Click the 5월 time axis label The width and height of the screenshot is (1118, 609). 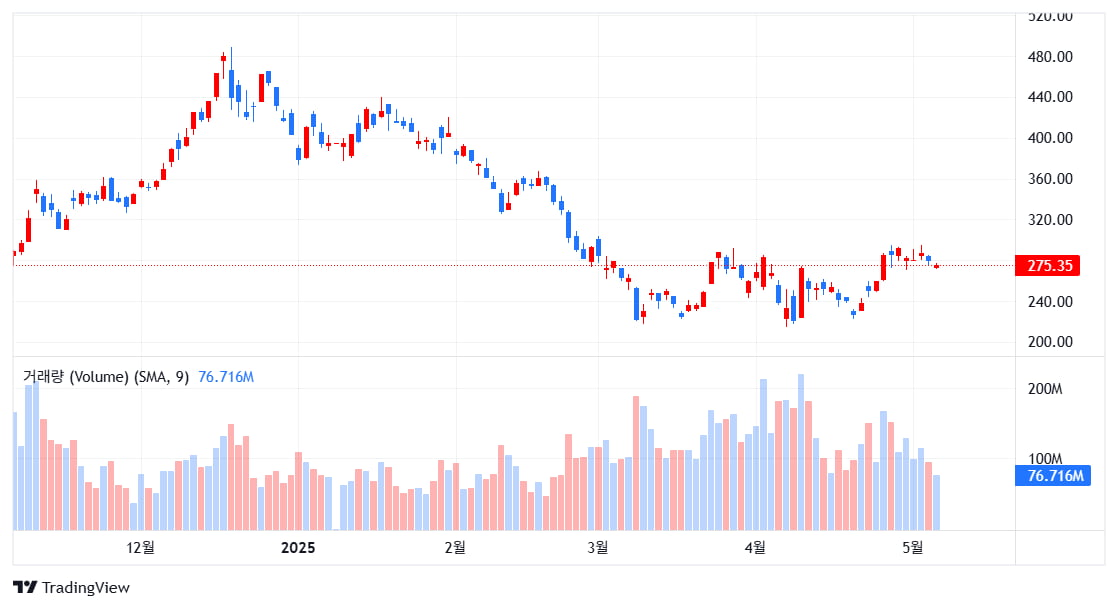click(x=913, y=548)
